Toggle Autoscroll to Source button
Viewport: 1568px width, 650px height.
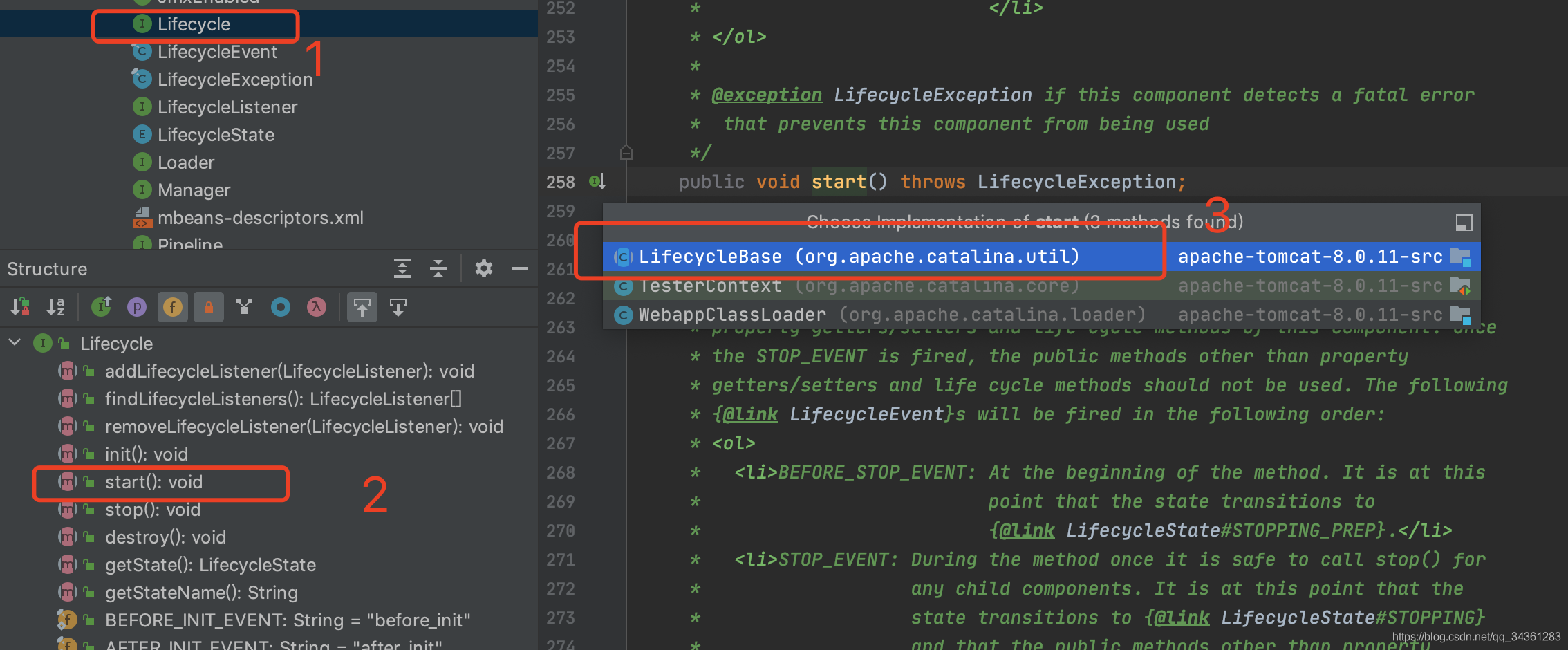coord(362,306)
